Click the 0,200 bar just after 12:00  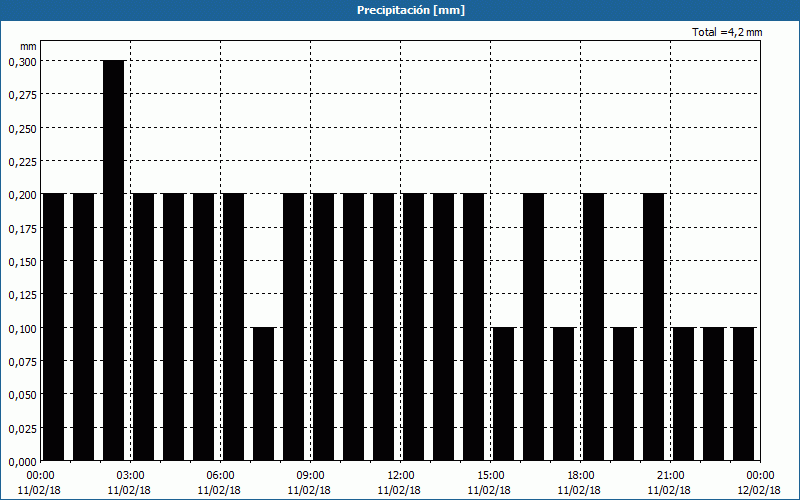click(414, 327)
